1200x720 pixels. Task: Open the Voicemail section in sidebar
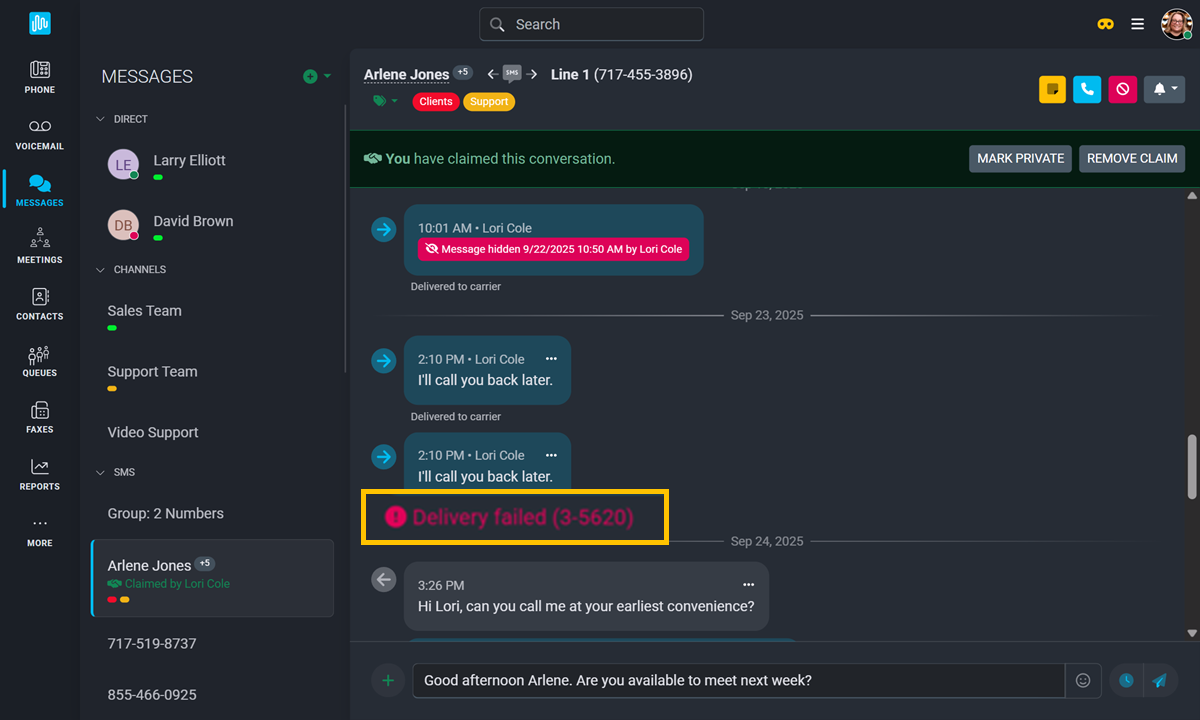[39, 135]
